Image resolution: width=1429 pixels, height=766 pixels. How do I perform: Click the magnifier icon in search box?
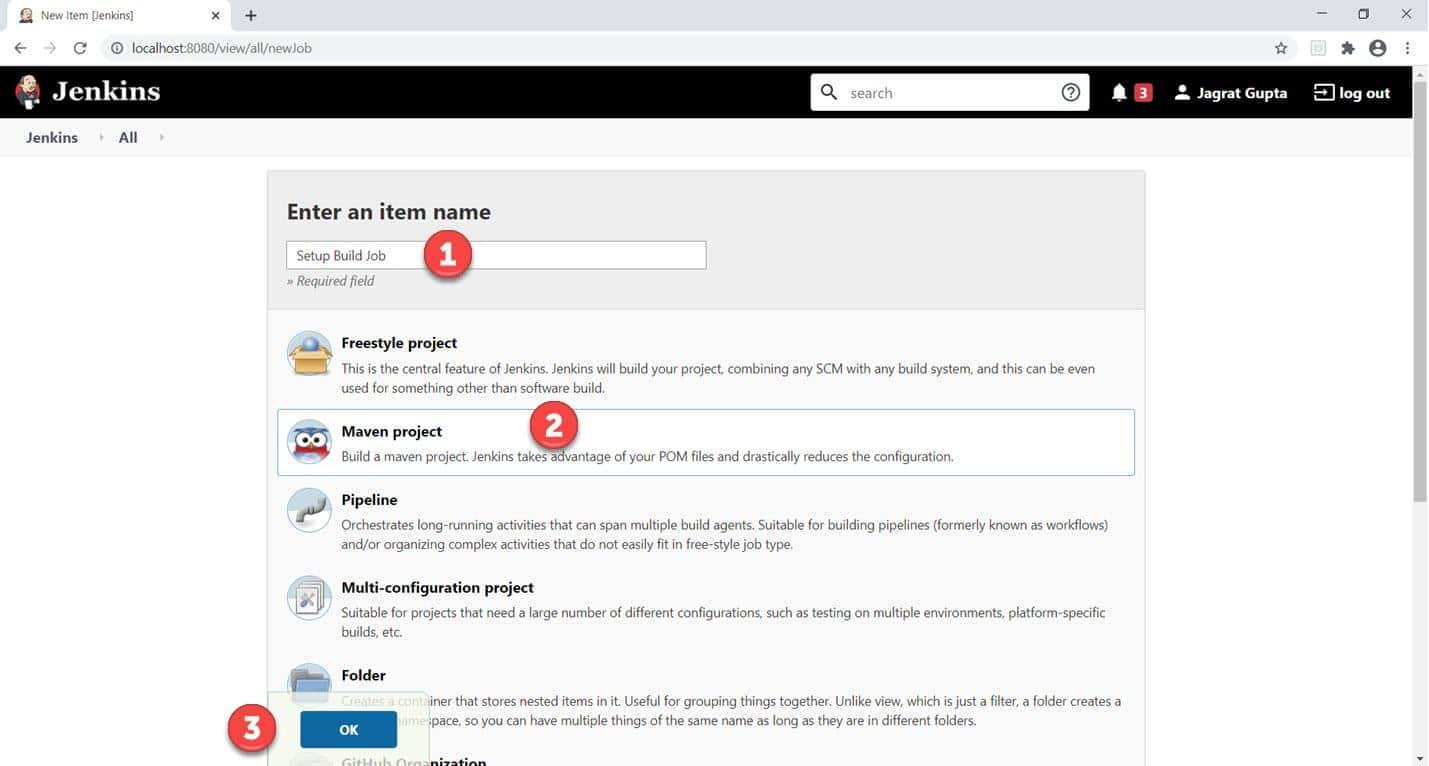tap(829, 92)
